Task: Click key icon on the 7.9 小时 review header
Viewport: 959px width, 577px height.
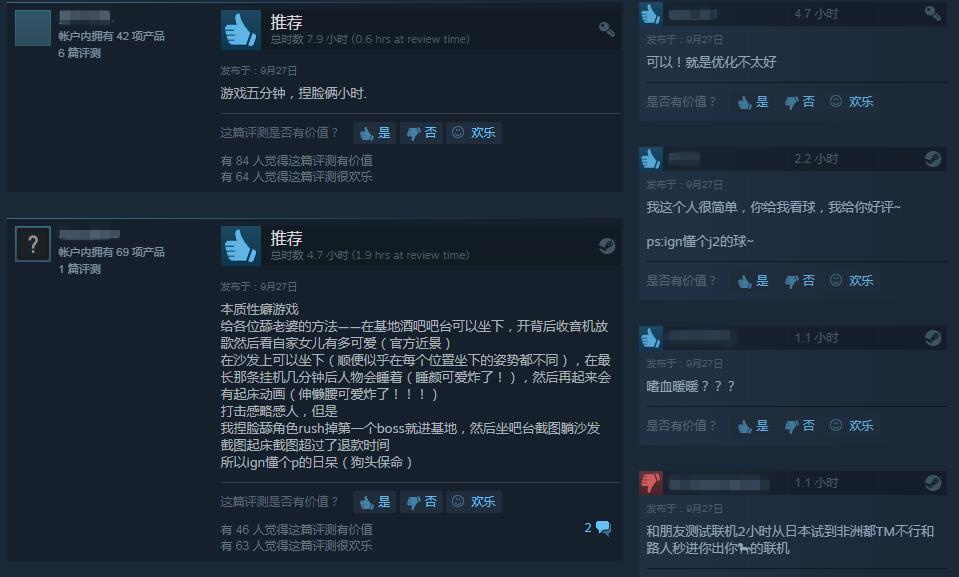Action: pos(606,29)
